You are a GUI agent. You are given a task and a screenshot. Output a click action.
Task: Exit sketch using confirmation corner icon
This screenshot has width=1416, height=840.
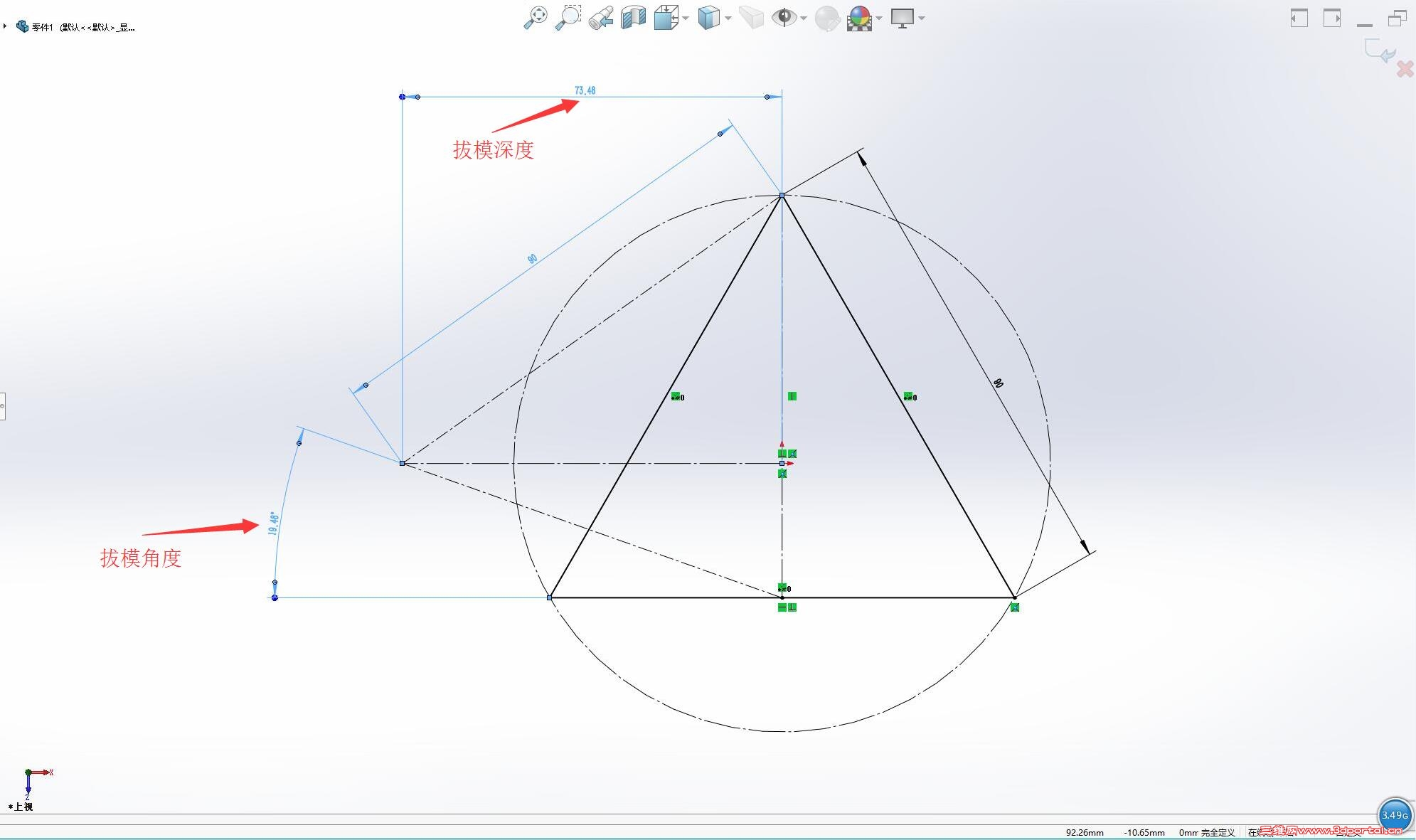[1379, 51]
